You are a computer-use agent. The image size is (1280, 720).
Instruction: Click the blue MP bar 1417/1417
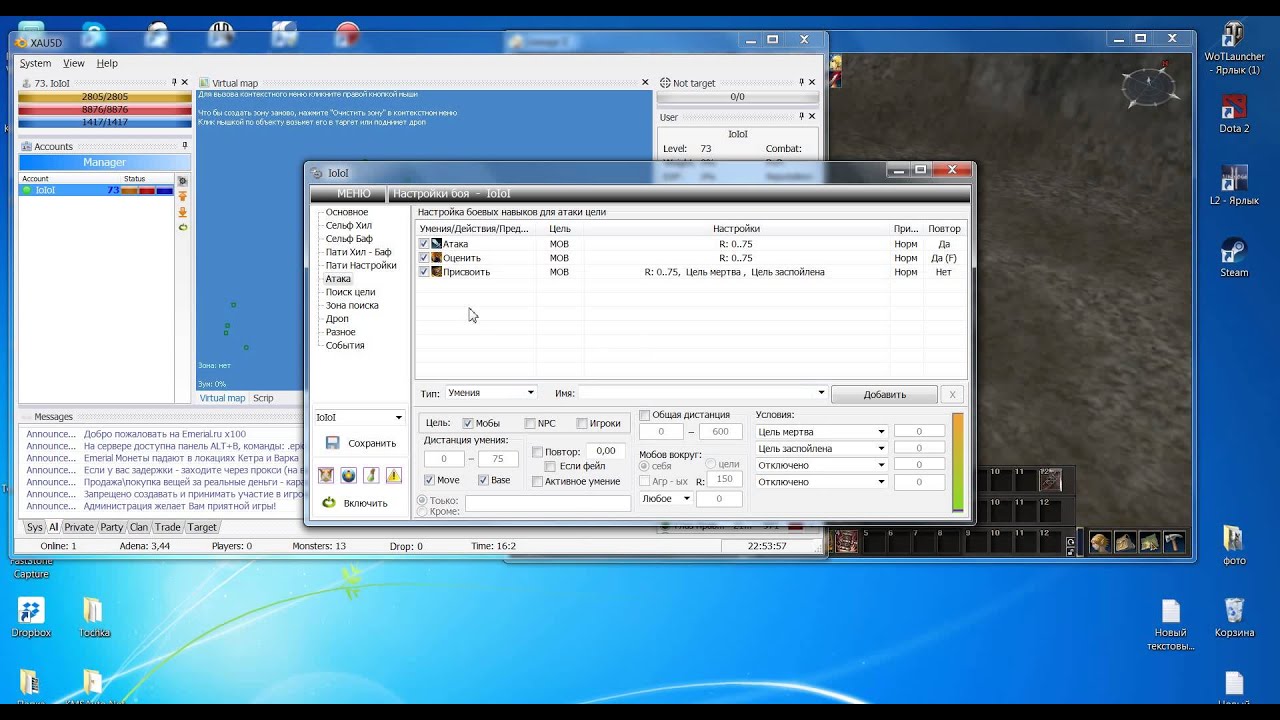pos(105,122)
